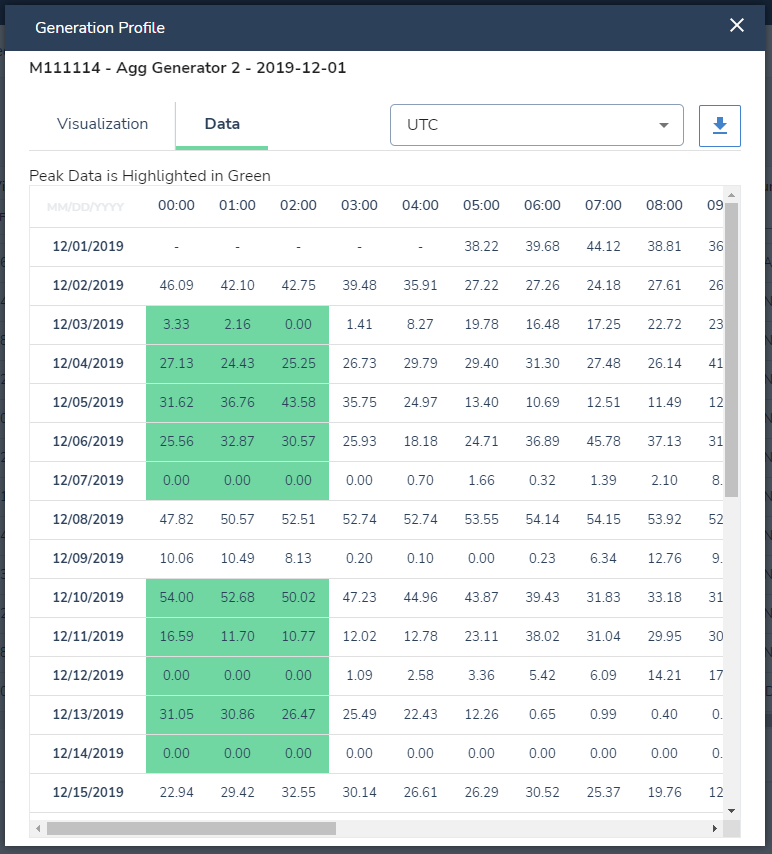Click the 05:00 column header
The width and height of the screenshot is (772, 854).
coord(482,205)
